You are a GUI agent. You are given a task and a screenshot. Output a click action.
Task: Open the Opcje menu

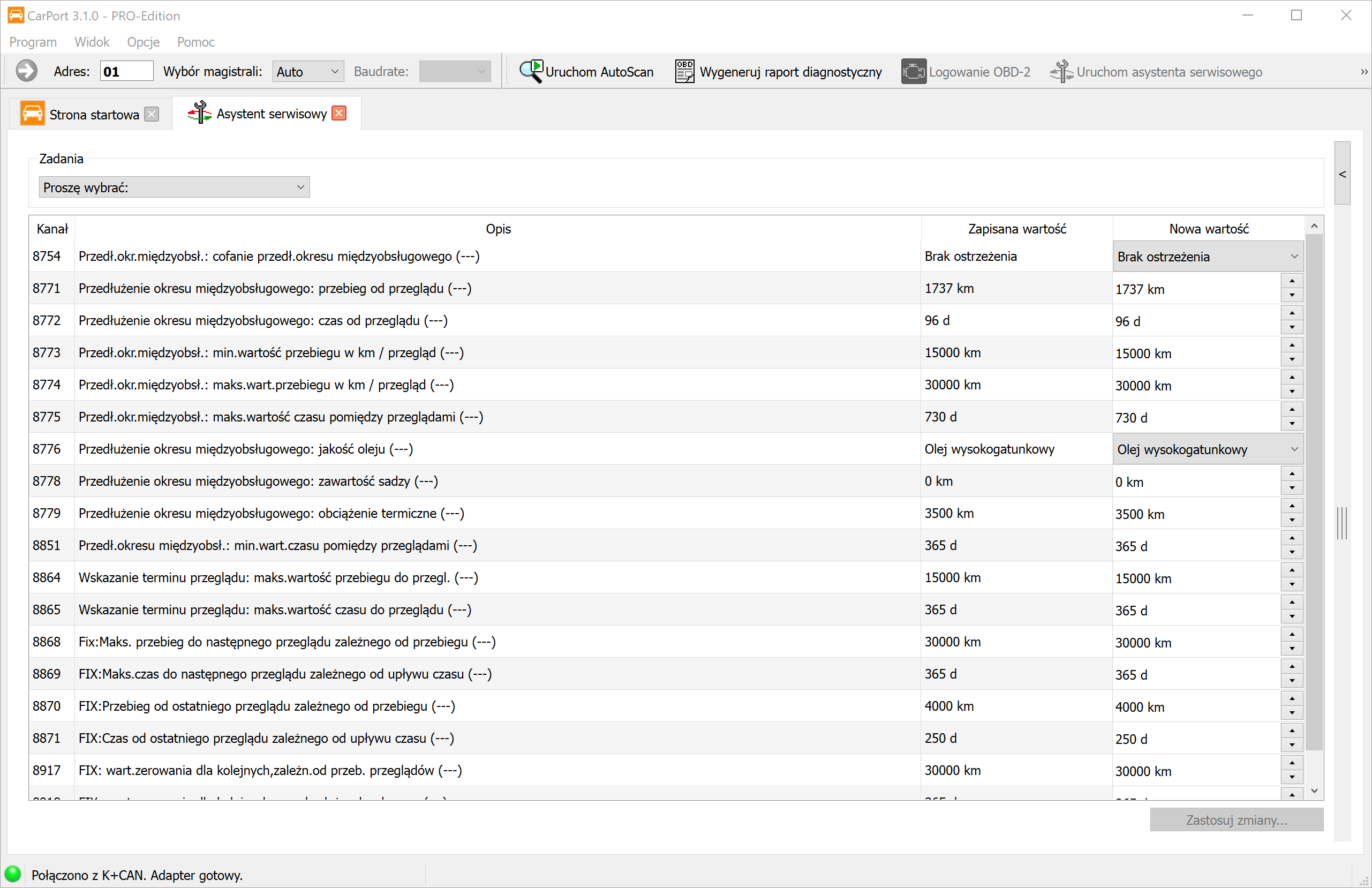point(143,42)
